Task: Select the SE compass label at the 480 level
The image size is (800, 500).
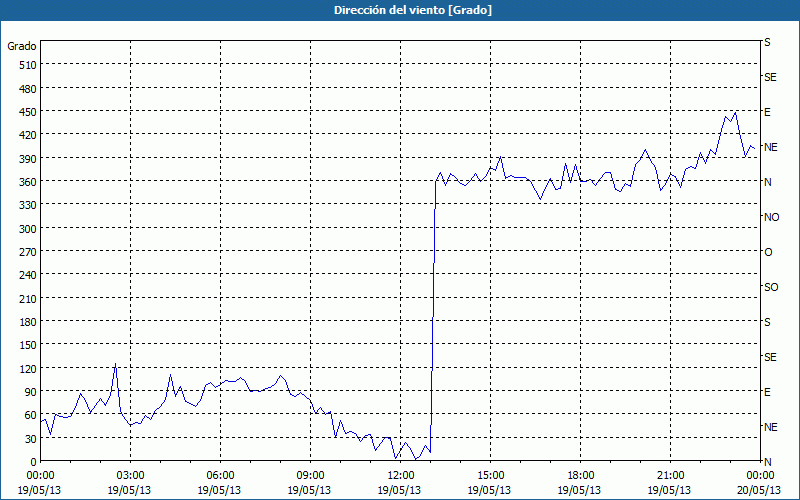Action: pos(770,78)
